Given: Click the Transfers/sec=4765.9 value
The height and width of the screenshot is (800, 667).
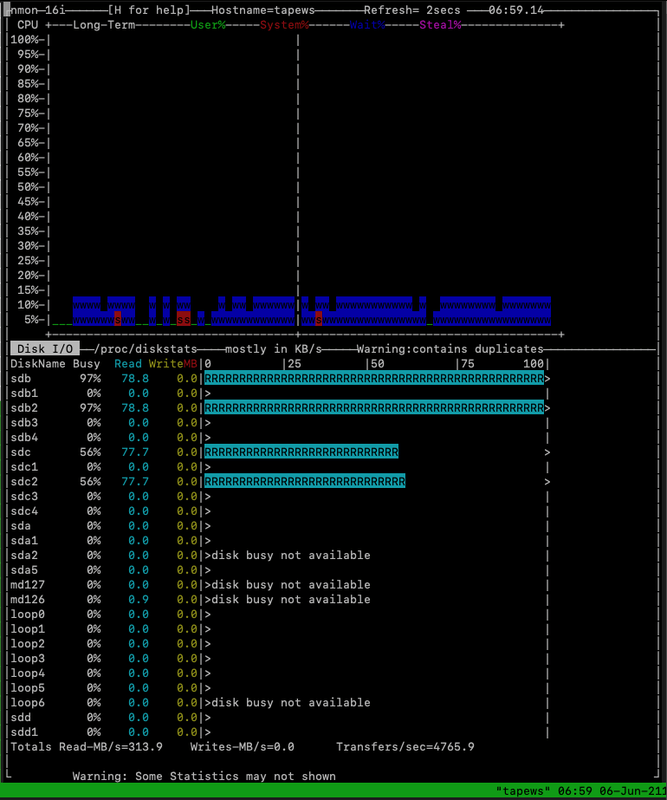Looking at the screenshot, I should point(405,747).
